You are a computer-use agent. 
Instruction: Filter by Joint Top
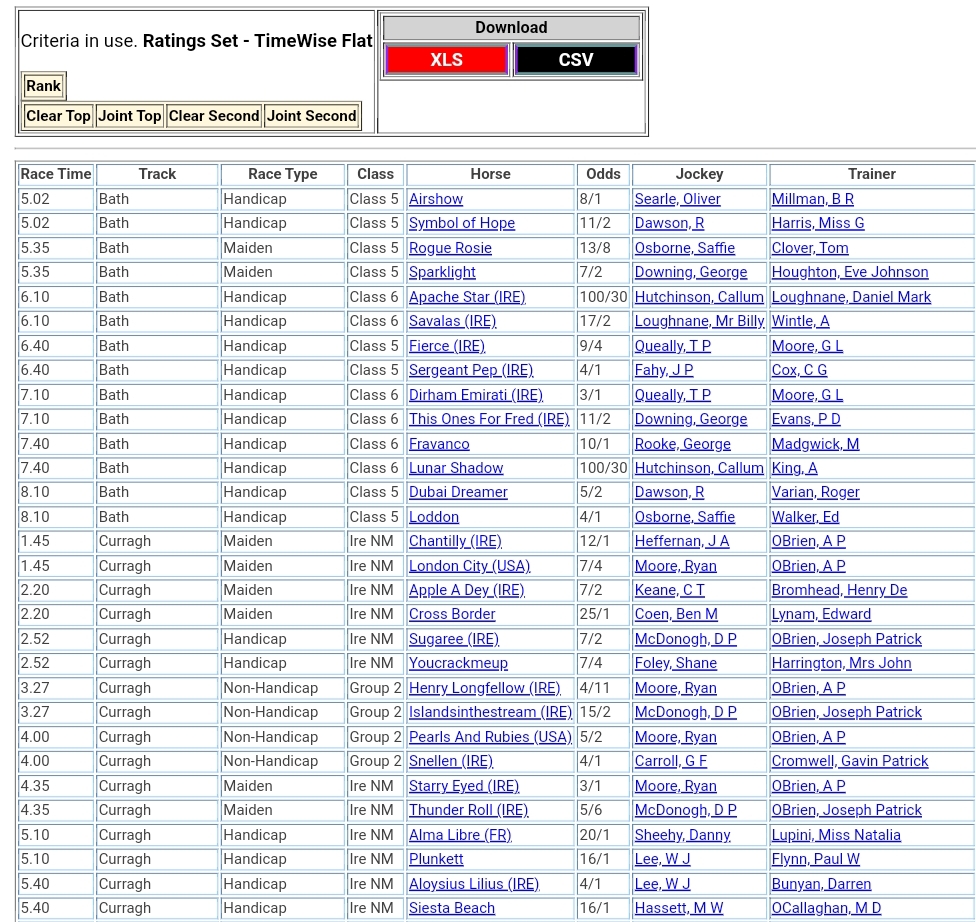[x=129, y=116]
